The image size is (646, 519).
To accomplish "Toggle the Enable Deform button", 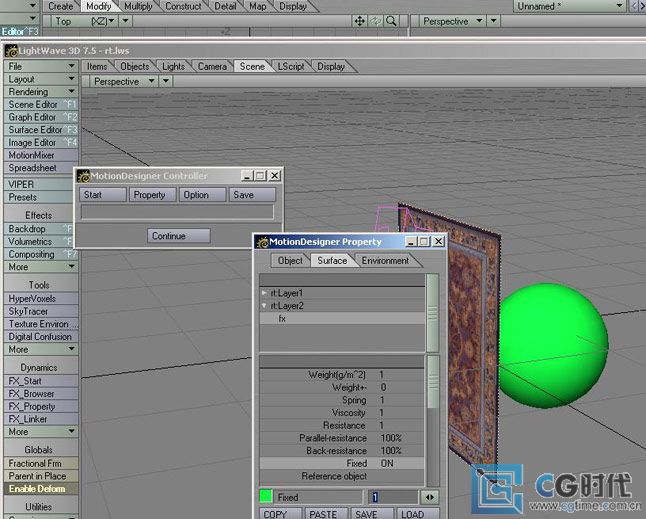I will (x=40, y=489).
